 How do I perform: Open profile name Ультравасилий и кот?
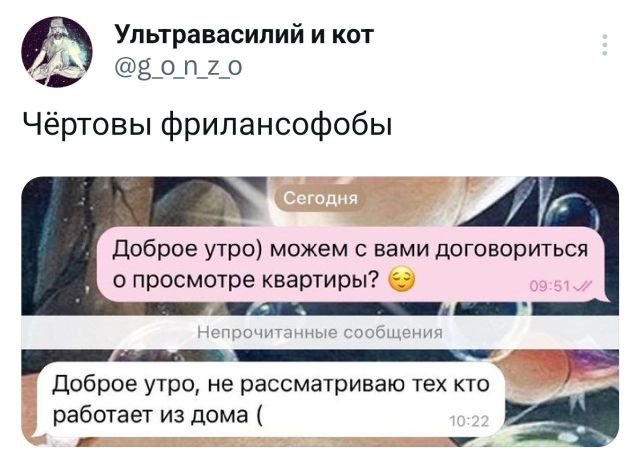(x=244, y=34)
